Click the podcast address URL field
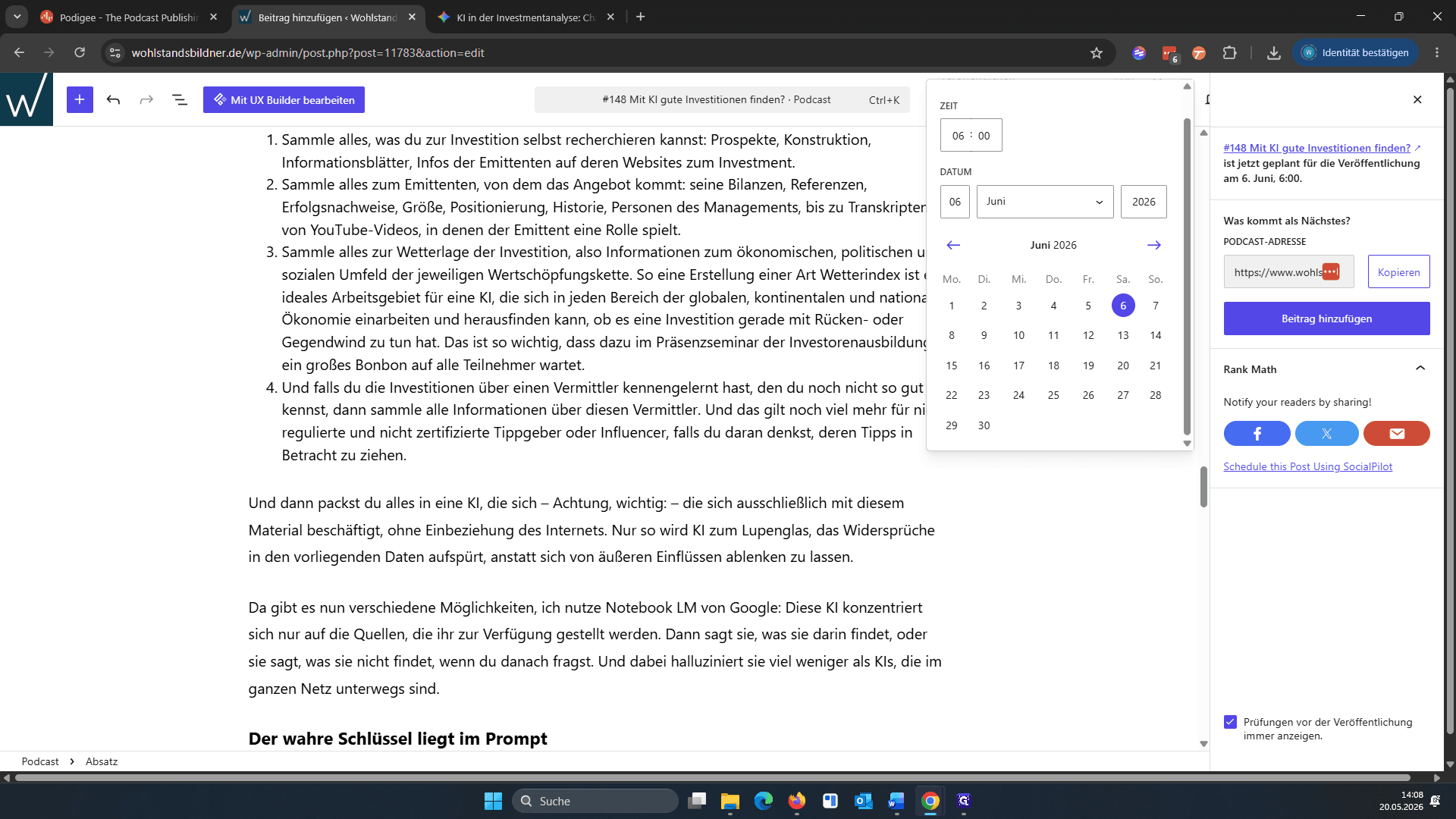The width and height of the screenshot is (1456, 819). 1288,272
